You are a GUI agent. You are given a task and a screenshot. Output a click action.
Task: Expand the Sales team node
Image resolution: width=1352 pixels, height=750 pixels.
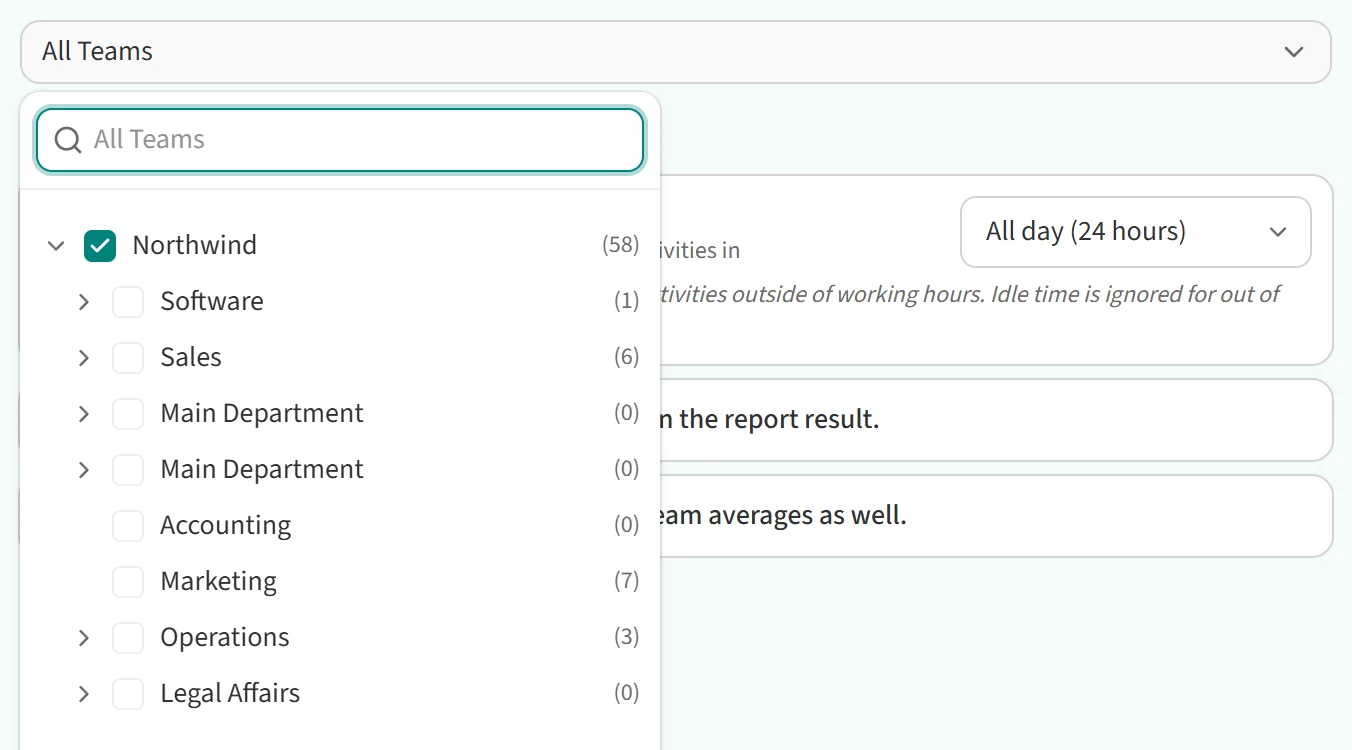pyautogui.click(x=84, y=357)
